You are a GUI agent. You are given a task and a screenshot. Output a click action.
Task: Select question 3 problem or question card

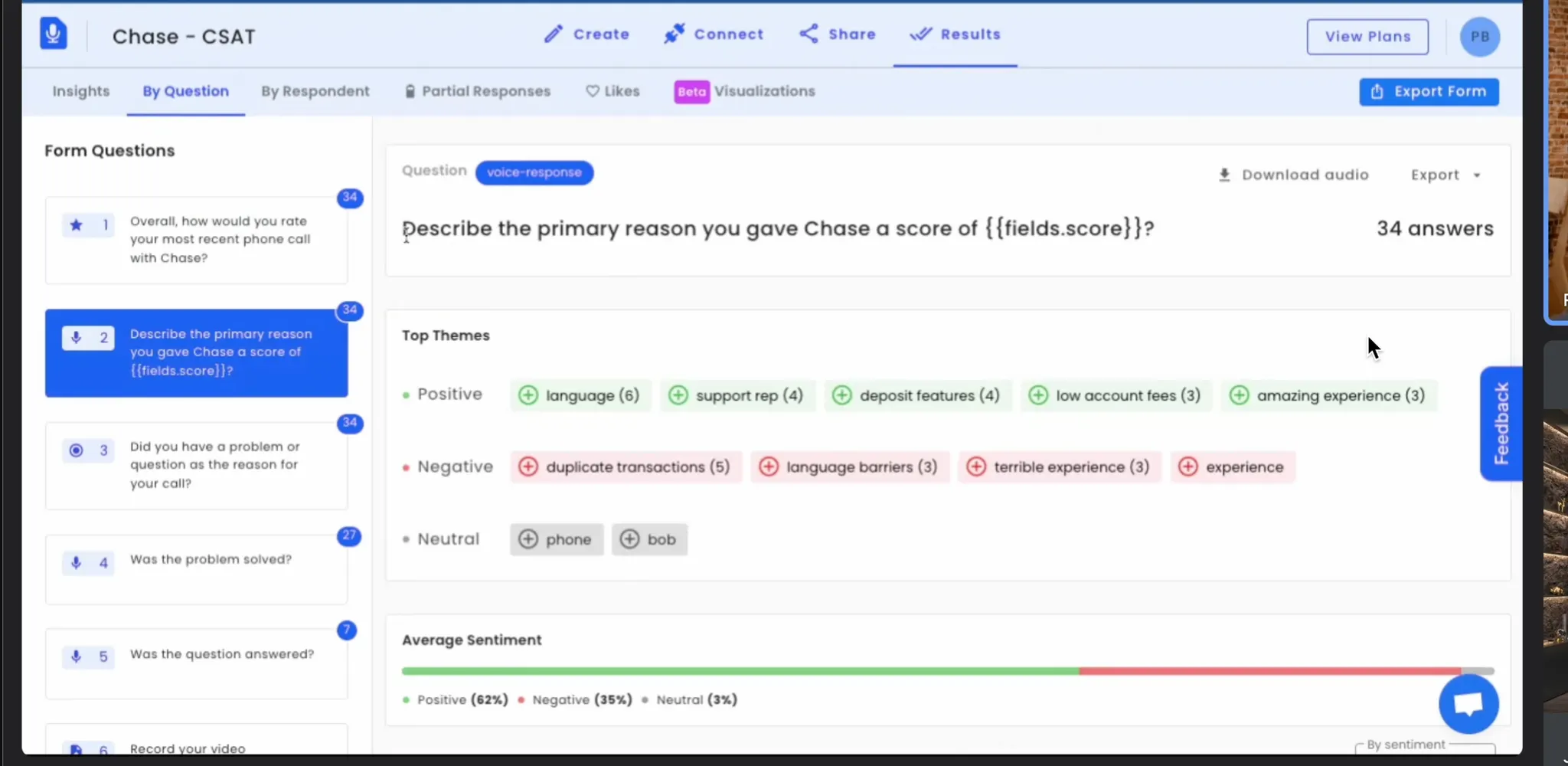coord(196,465)
